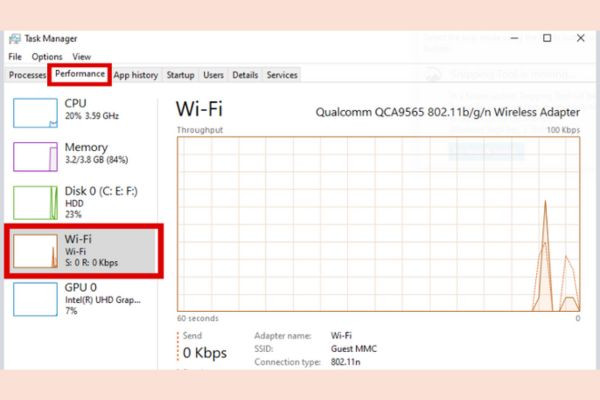Viewport: 600px width, 400px height.
Task: Click the Throughput label above graph
Action: (x=200, y=130)
